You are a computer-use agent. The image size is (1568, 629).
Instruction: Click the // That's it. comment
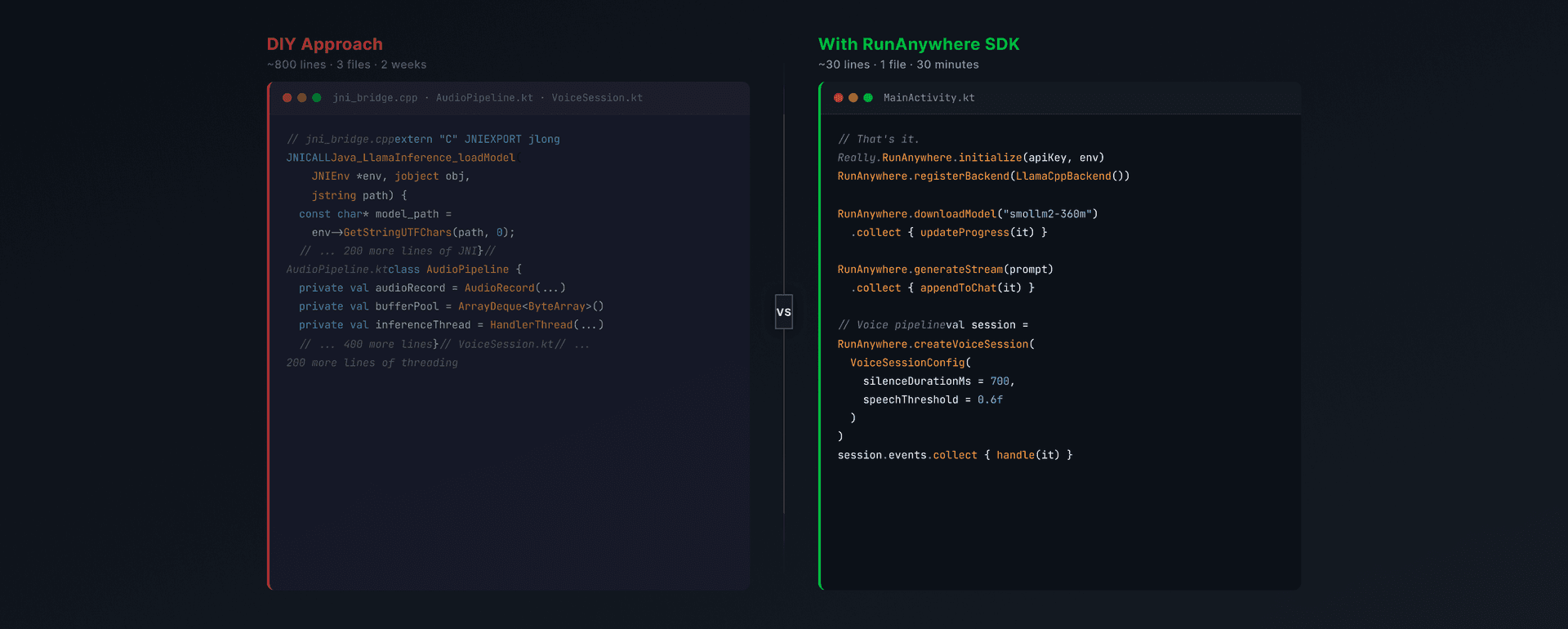pos(879,140)
